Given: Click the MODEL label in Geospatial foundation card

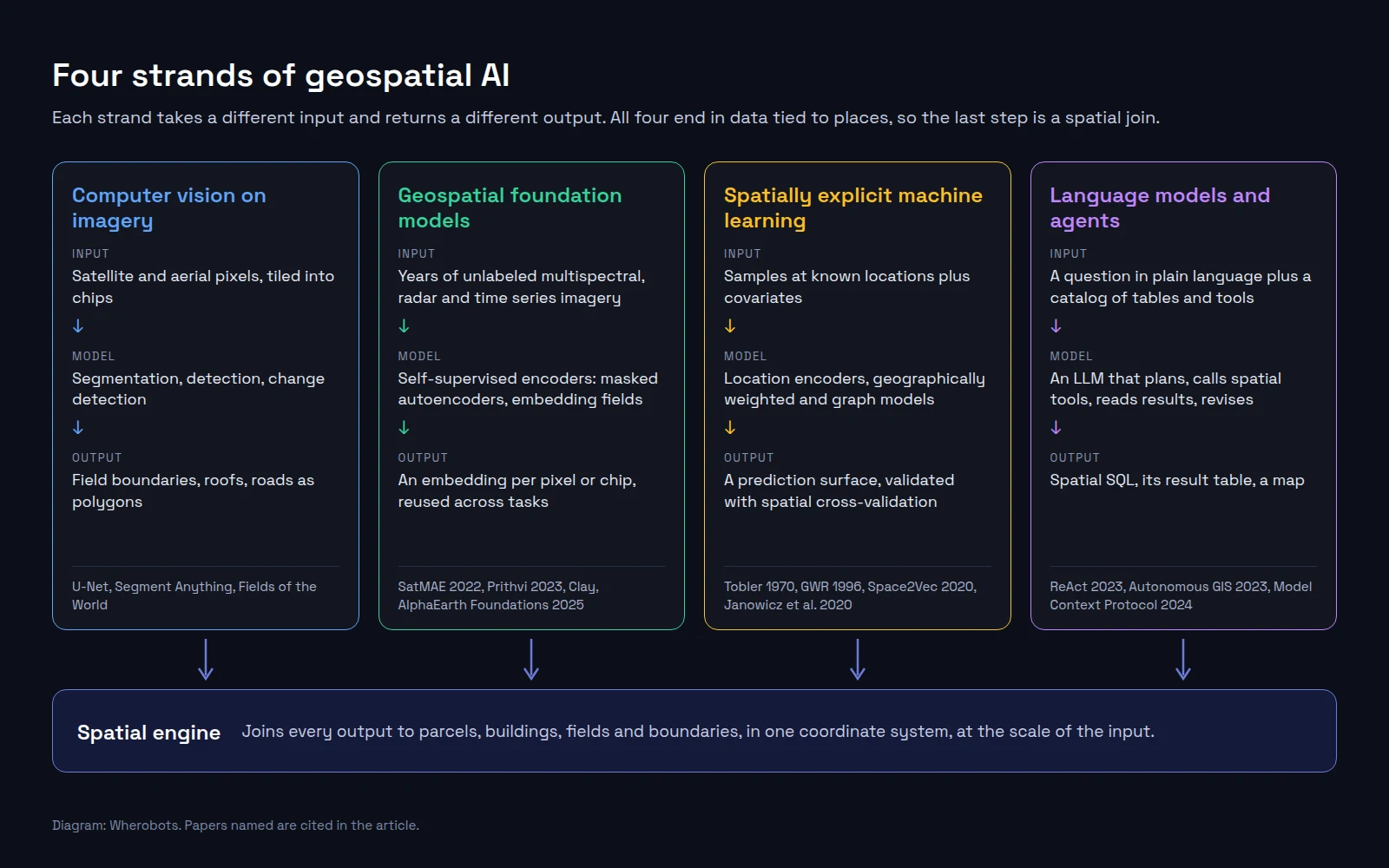Looking at the screenshot, I should click(419, 356).
